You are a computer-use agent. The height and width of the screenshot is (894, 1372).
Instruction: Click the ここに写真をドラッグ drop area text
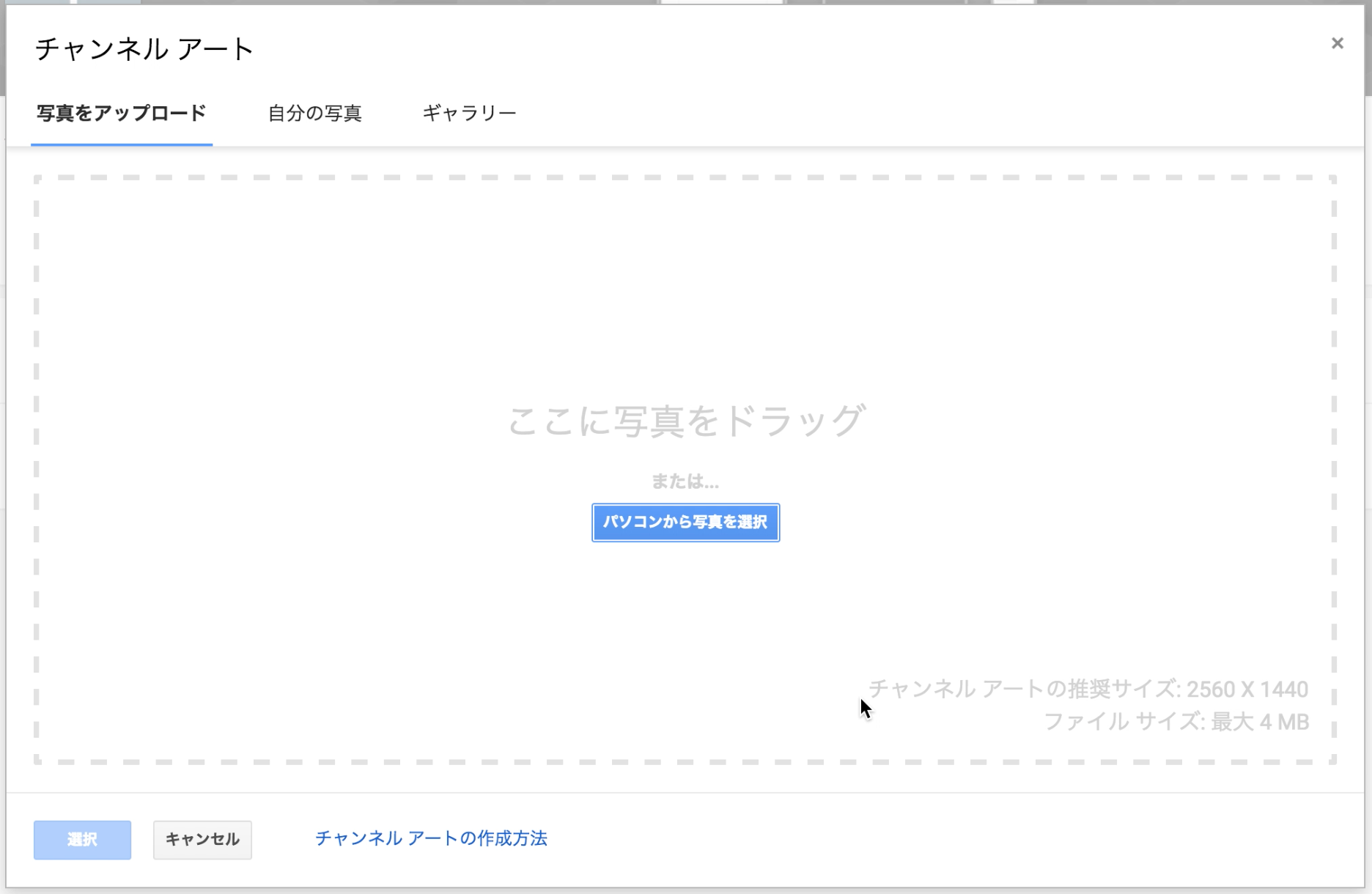coord(686,421)
